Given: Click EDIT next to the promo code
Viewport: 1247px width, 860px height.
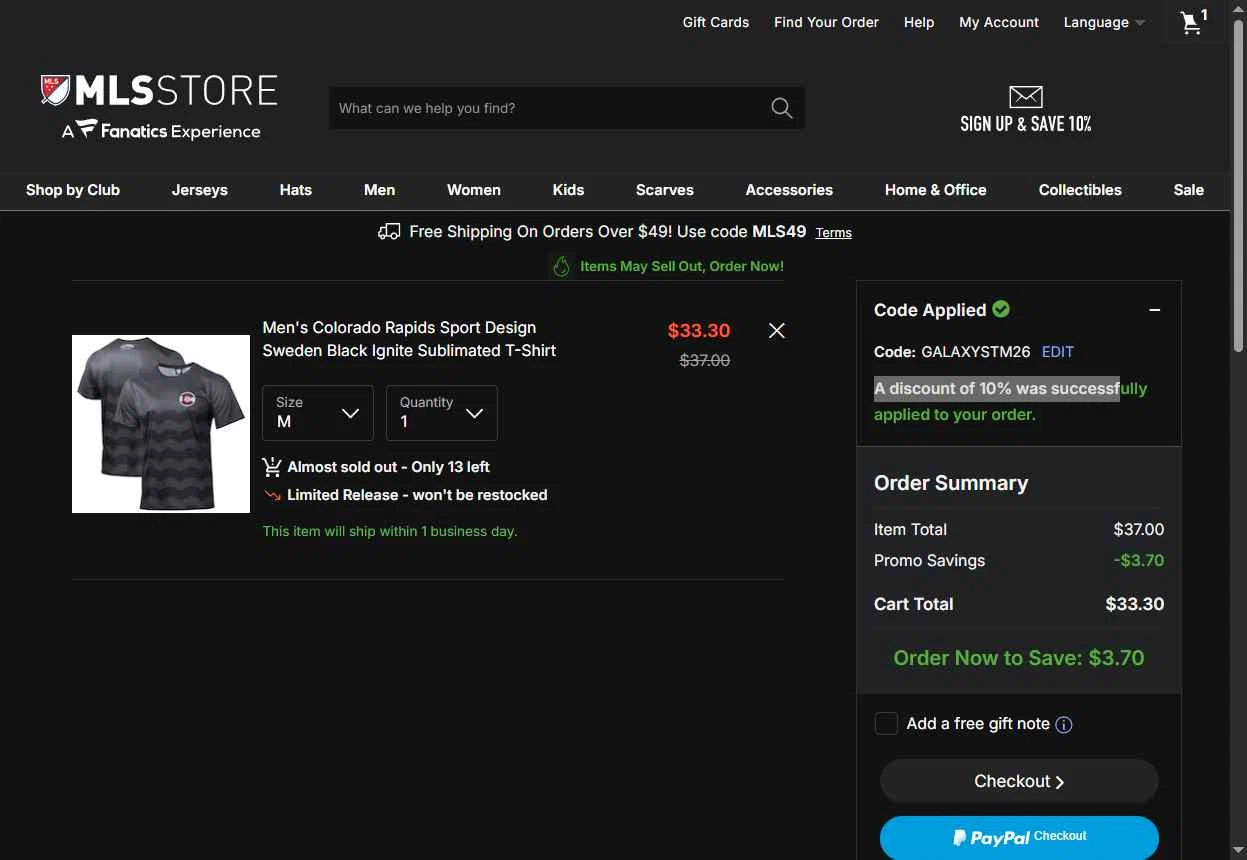Looking at the screenshot, I should pos(1058,352).
